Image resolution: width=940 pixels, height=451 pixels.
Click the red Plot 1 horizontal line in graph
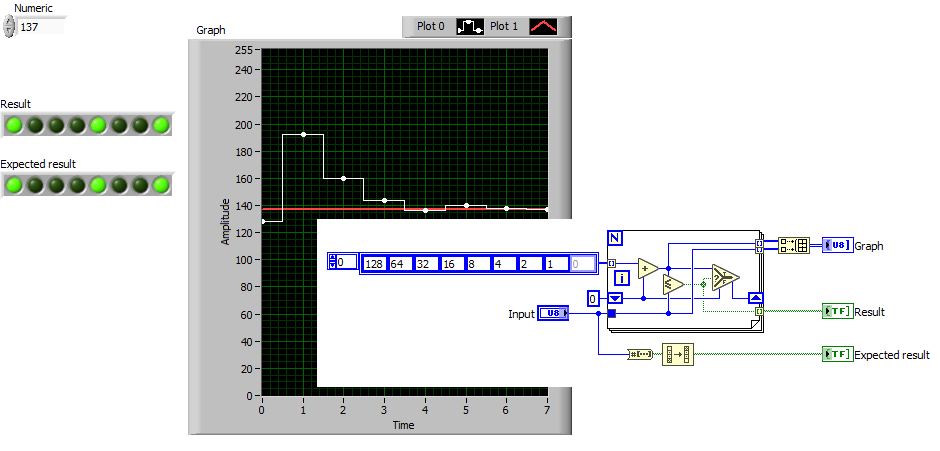pos(405,209)
